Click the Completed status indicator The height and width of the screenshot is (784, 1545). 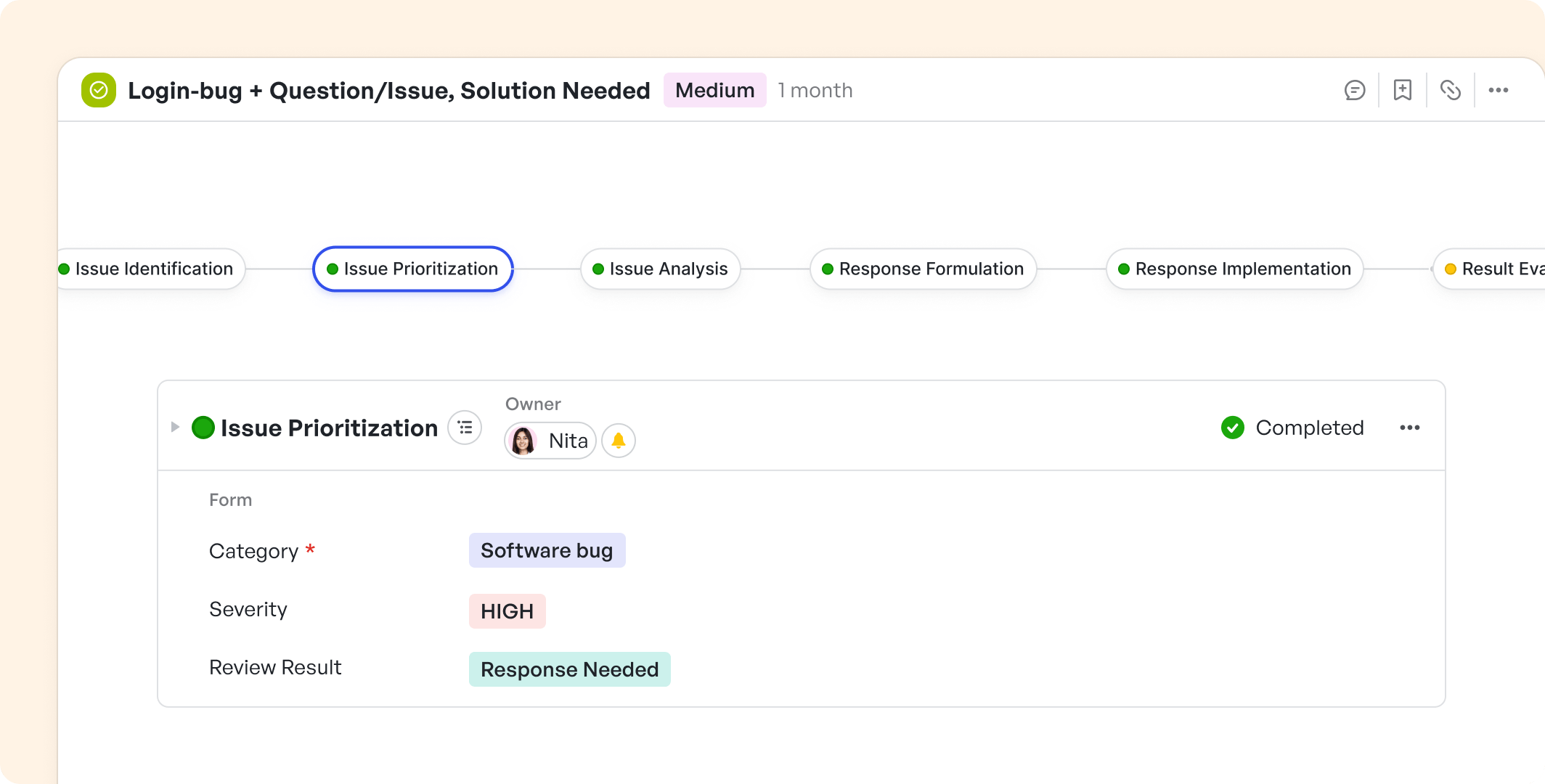[1292, 428]
